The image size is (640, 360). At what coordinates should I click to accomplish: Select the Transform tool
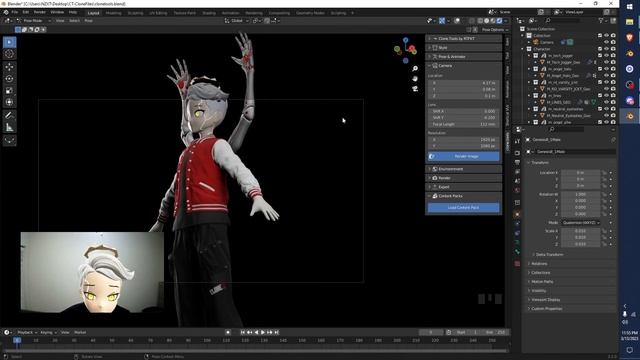click(x=9, y=102)
